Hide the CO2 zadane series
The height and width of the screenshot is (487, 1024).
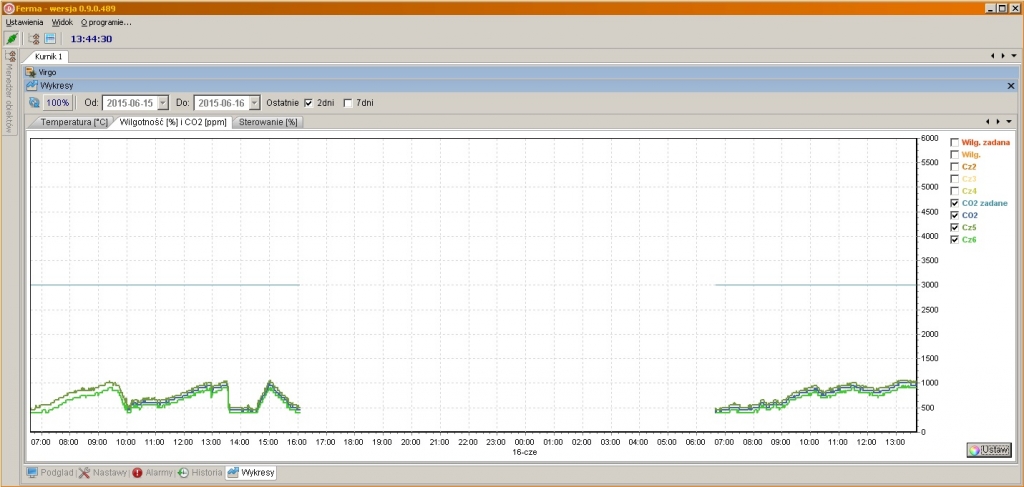(955, 203)
